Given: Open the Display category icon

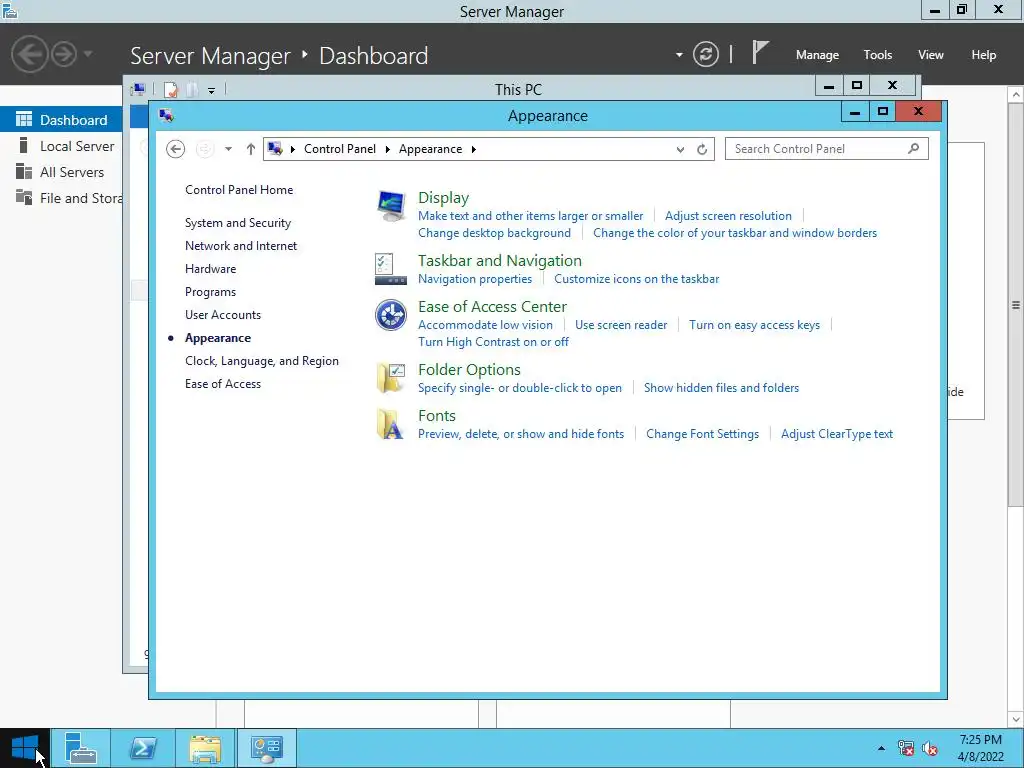Looking at the screenshot, I should pyautogui.click(x=391, y=206).
